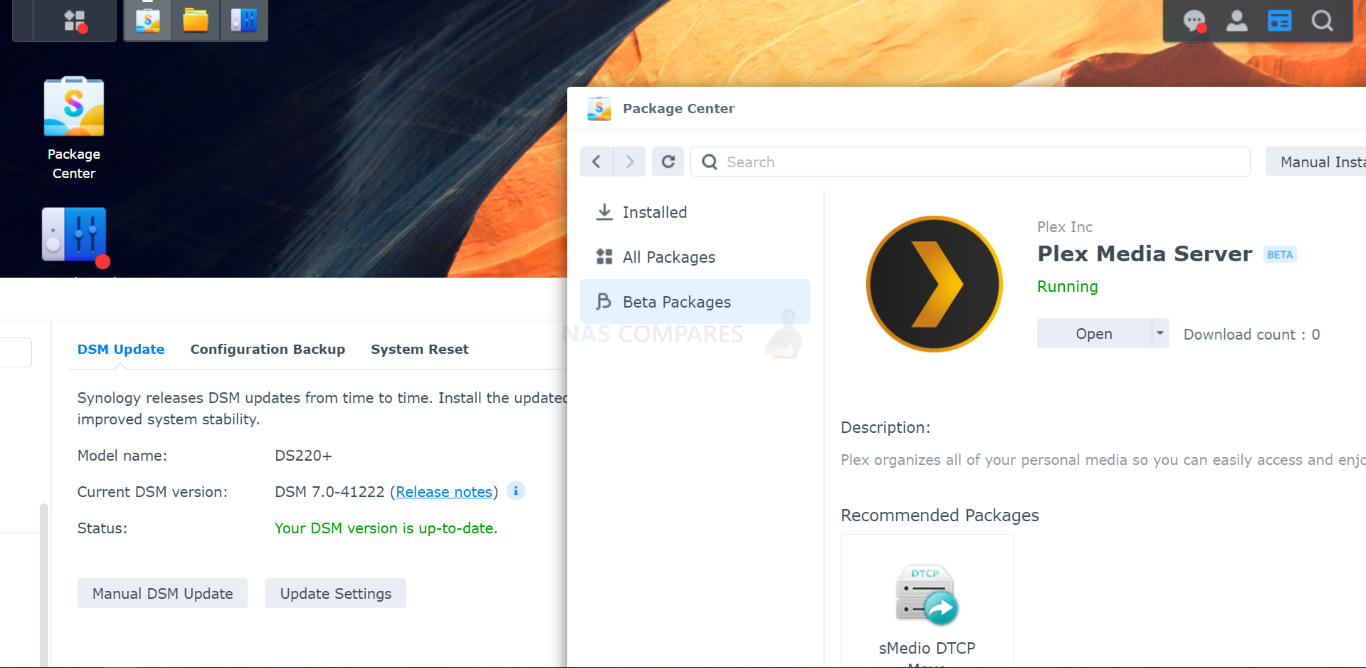This screenshot has width=1366, height=668.
Task: Click the 'Plex Inc' publisher text
Action: pos(1065,227)
